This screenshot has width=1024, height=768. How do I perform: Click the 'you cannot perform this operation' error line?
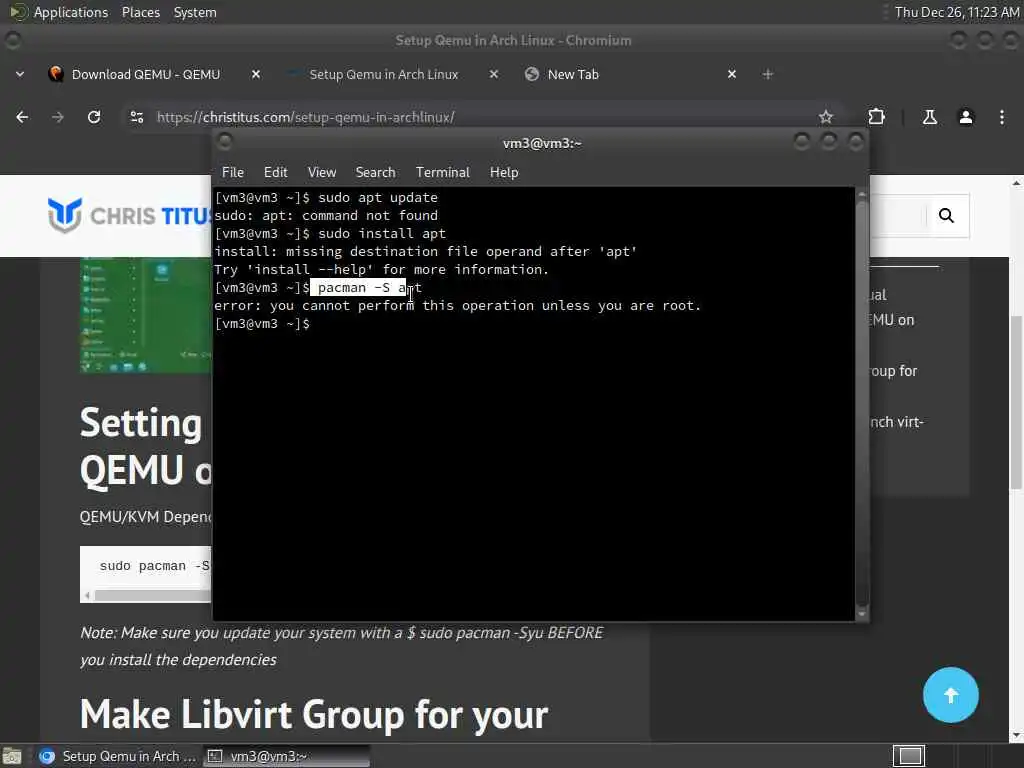tap(457, 306)
